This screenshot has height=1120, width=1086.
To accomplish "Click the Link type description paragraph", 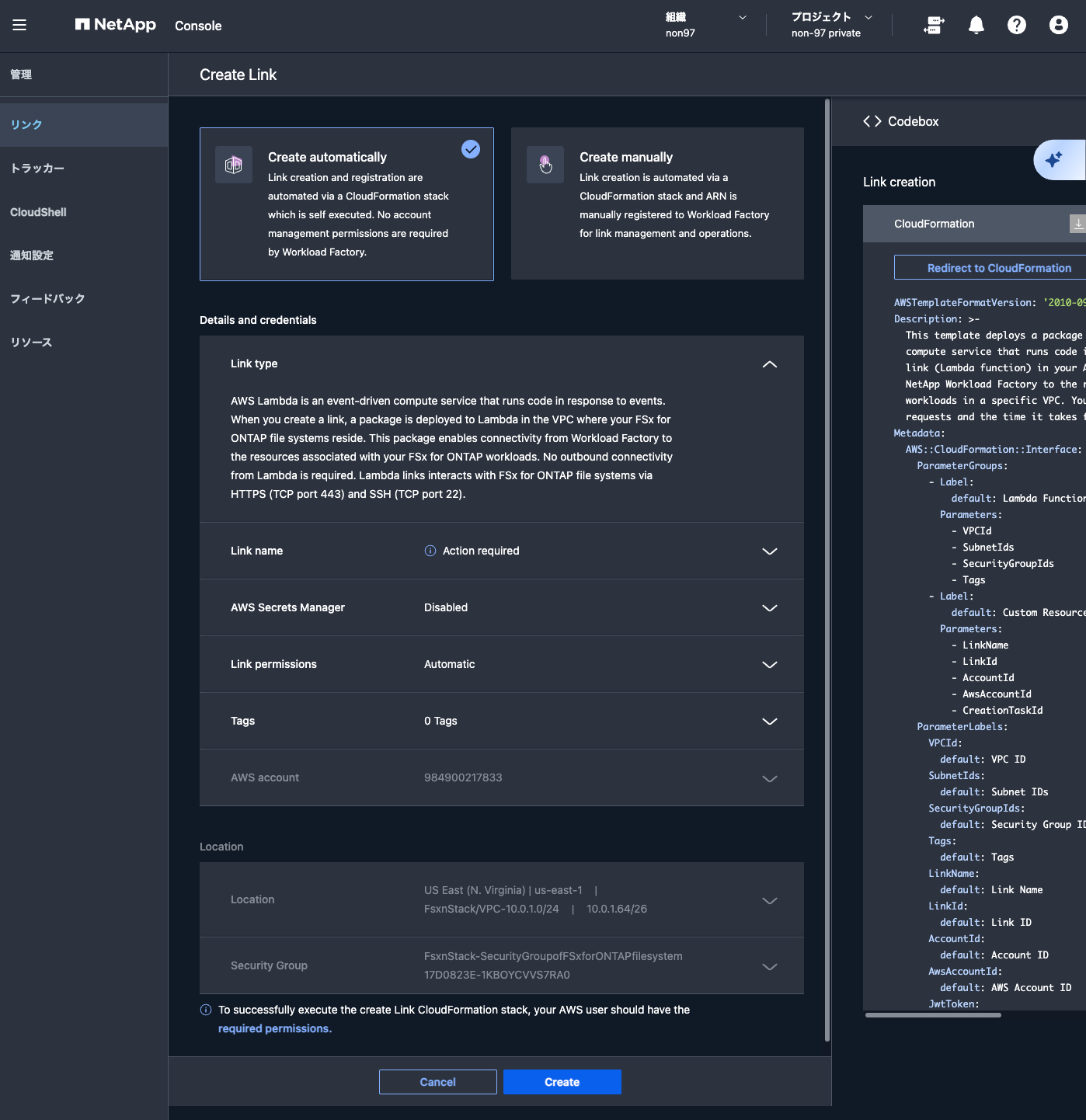I will [451, 447].
